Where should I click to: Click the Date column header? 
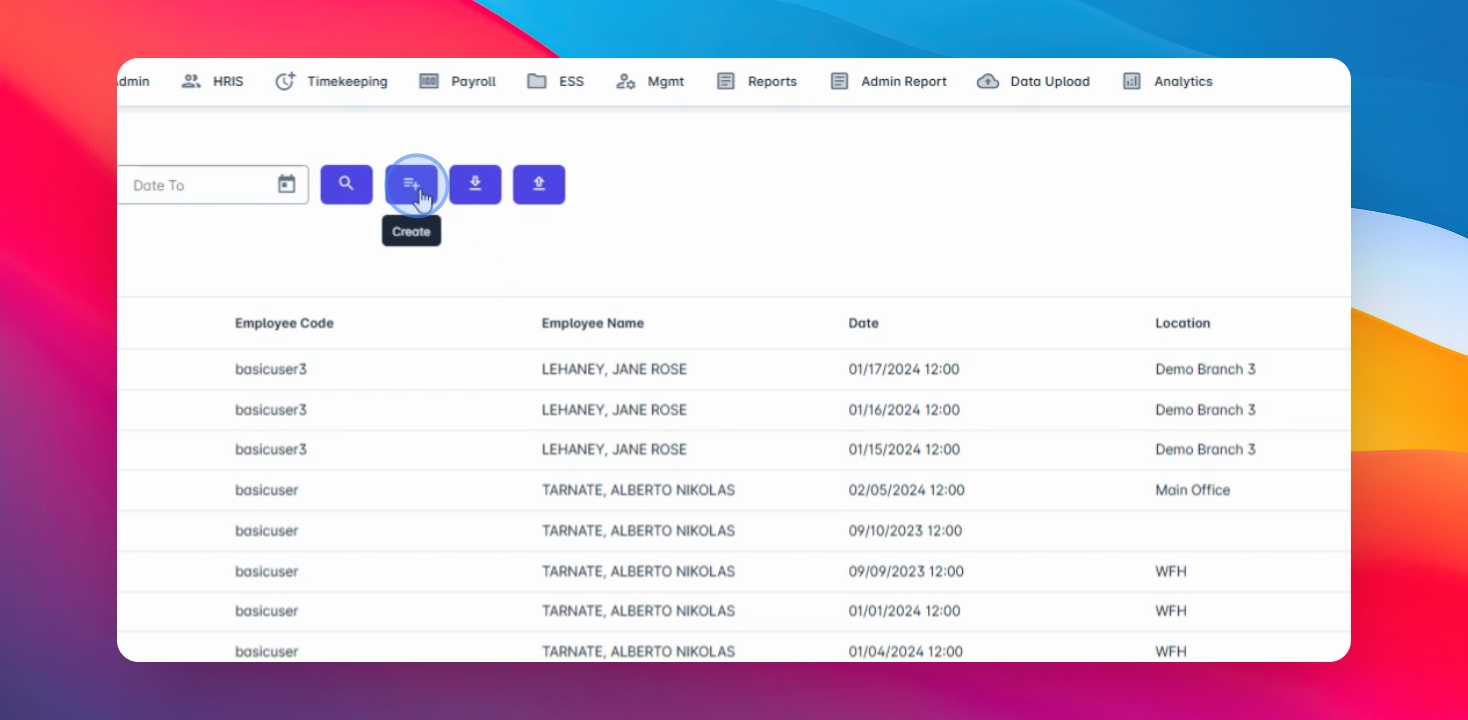(864, 323)
